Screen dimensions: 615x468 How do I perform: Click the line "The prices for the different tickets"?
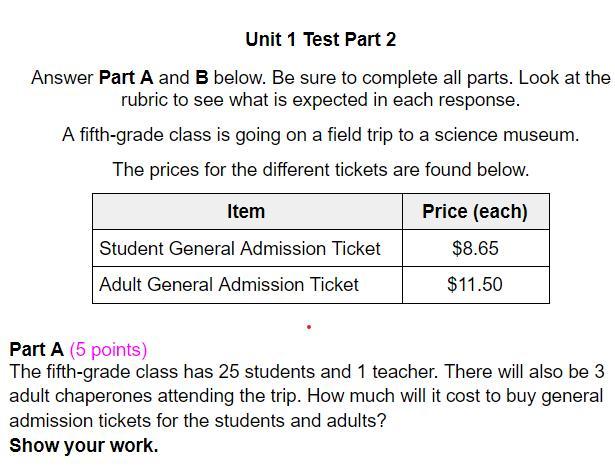[x=320, y=170]
